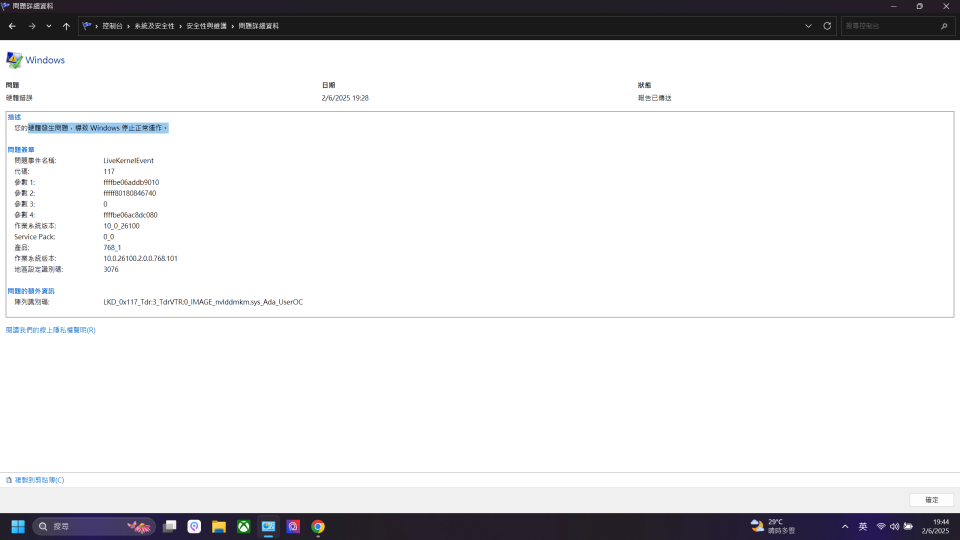Go up one level with the up arrow
960x540 pixels.
pos(66,26)
